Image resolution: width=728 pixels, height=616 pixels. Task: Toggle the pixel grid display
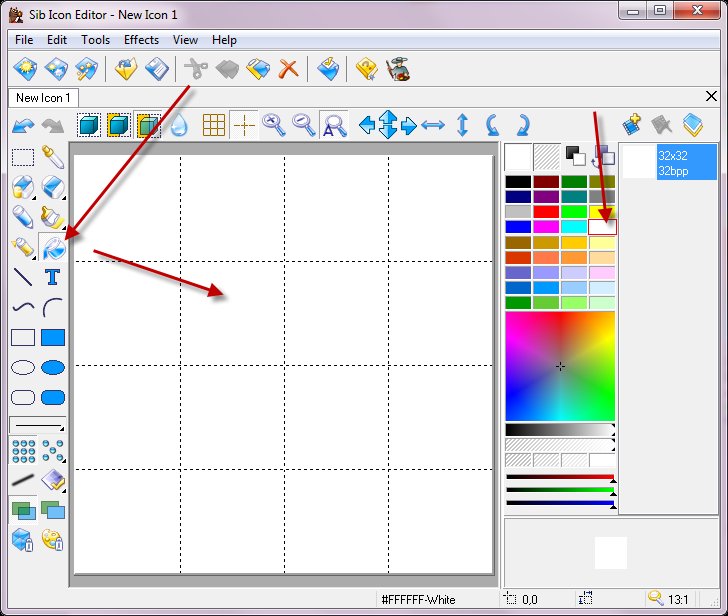(x=213, y=125)
